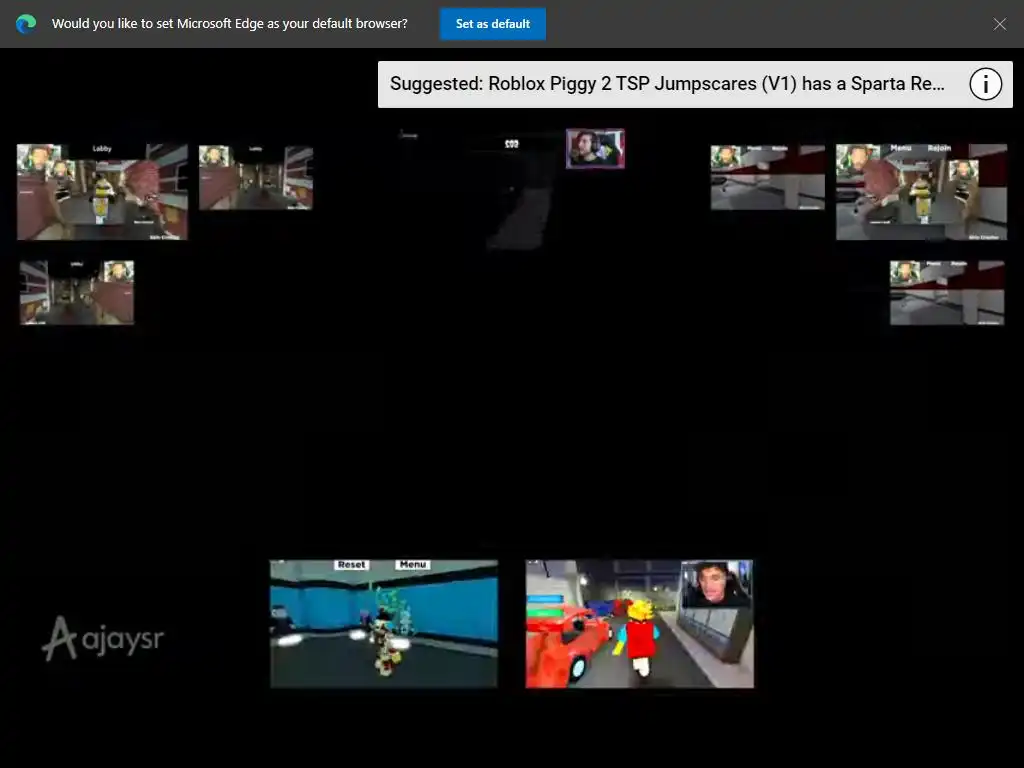Select the small Lobby corridor thumbnail beside it
1024x768 pixels.
tap(256, 178)
